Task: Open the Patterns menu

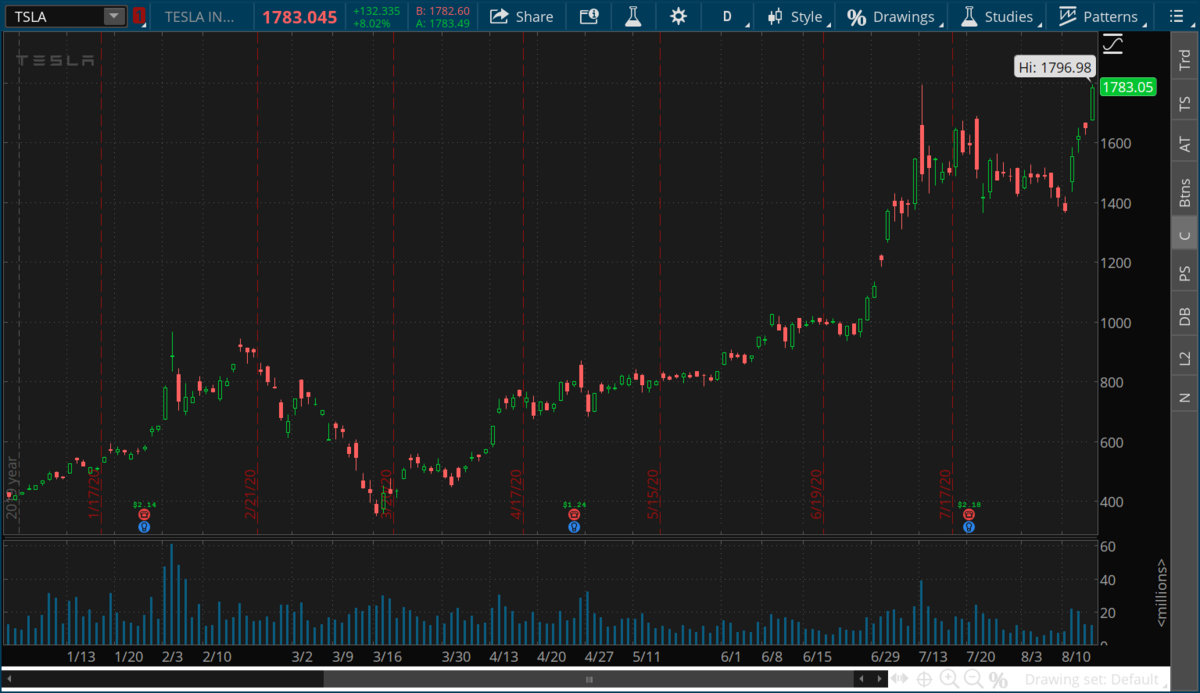Action: 1100,16
